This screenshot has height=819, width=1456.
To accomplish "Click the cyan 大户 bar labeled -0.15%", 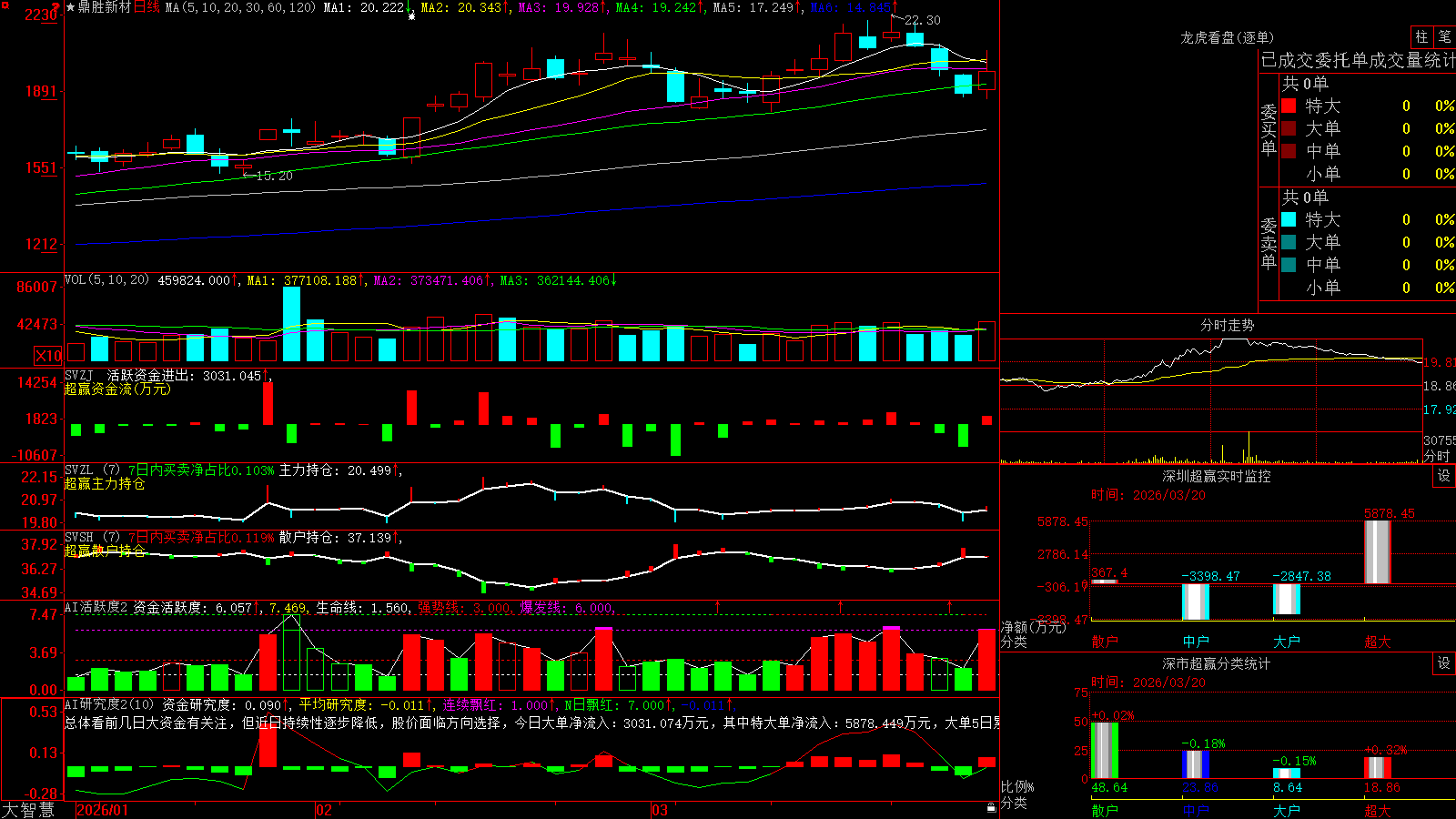I will tap(1287, 773).
